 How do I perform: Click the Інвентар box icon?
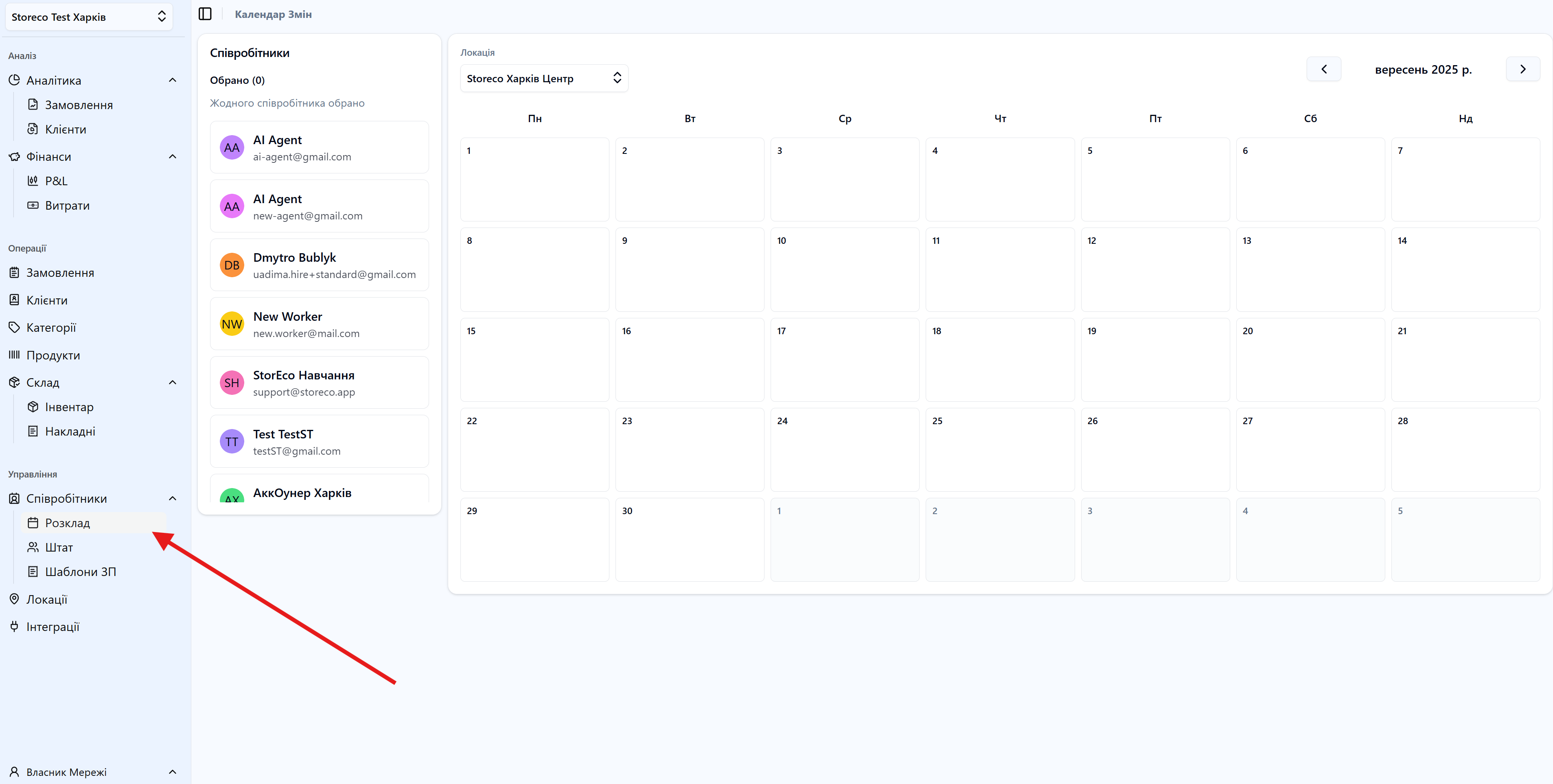33,407
